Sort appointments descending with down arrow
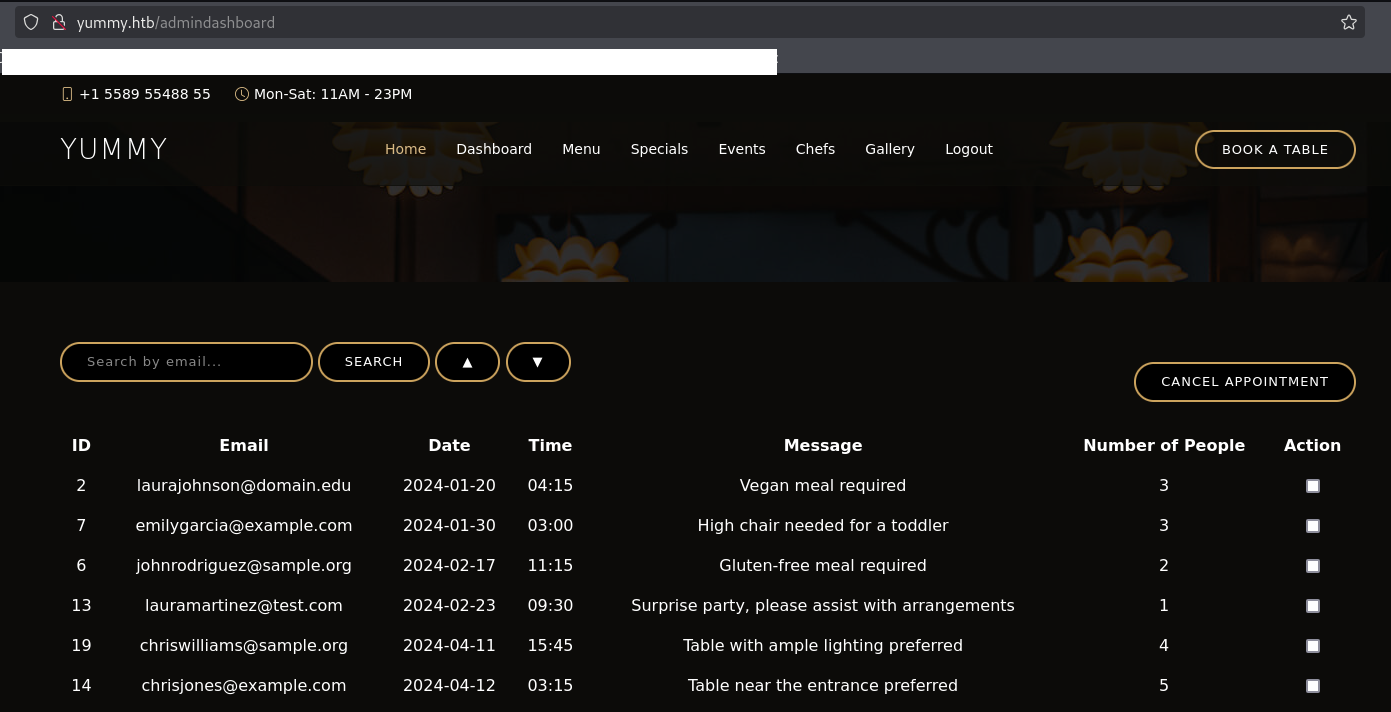The width and height of the screenshot is (1391, 712). (x=538, y=362)
